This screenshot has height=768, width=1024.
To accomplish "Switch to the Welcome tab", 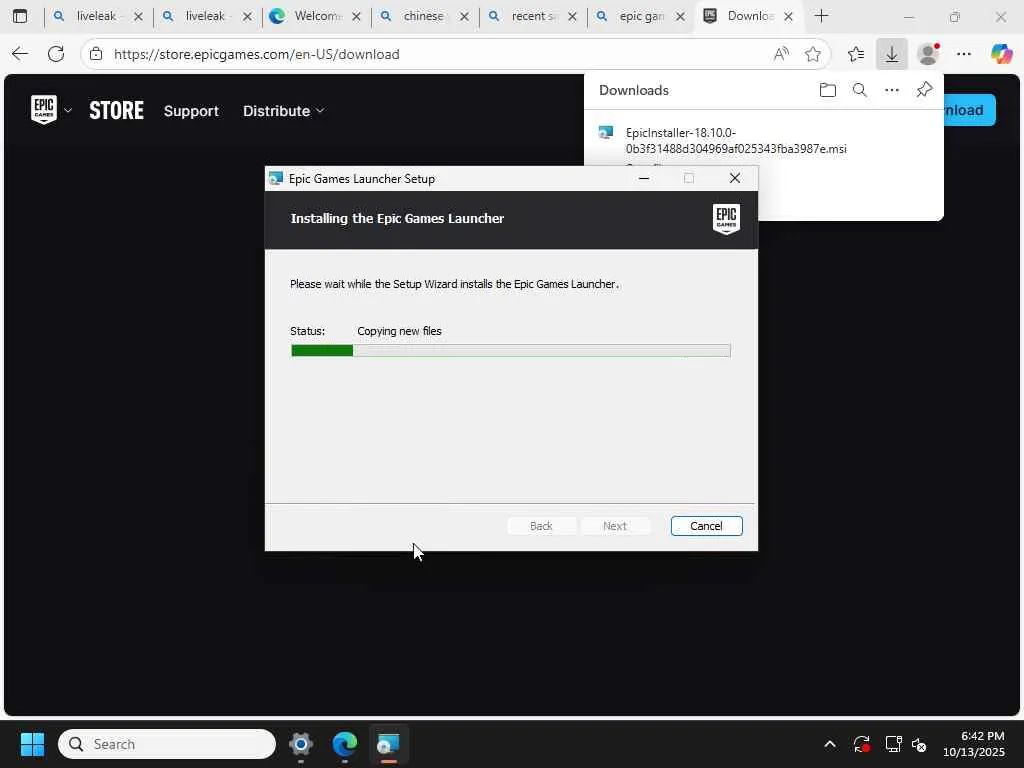I will click(x=317, y=16).
